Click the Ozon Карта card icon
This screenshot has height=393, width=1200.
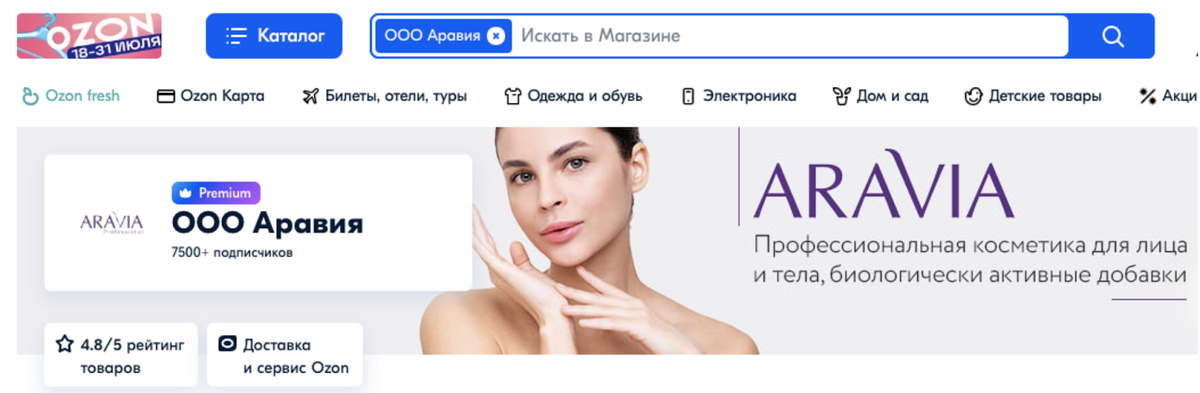pyautogui.click(x=166, y=96)
